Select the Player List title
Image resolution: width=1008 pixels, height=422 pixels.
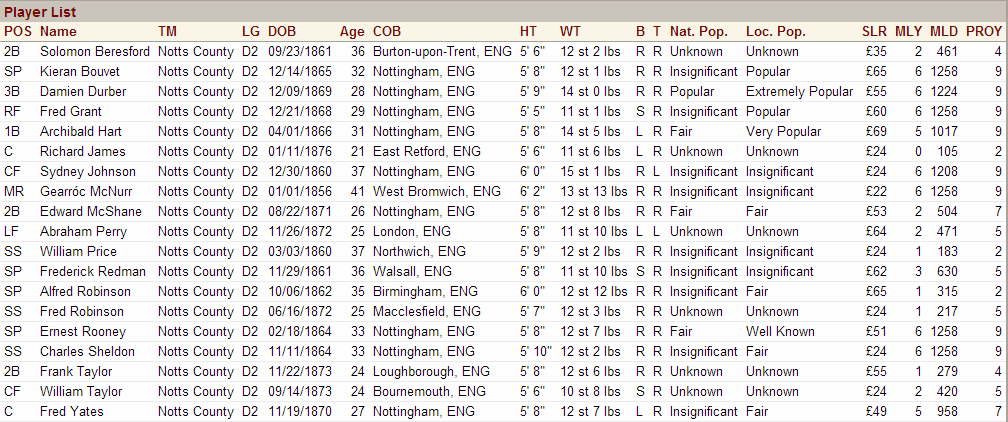point(40,12)
